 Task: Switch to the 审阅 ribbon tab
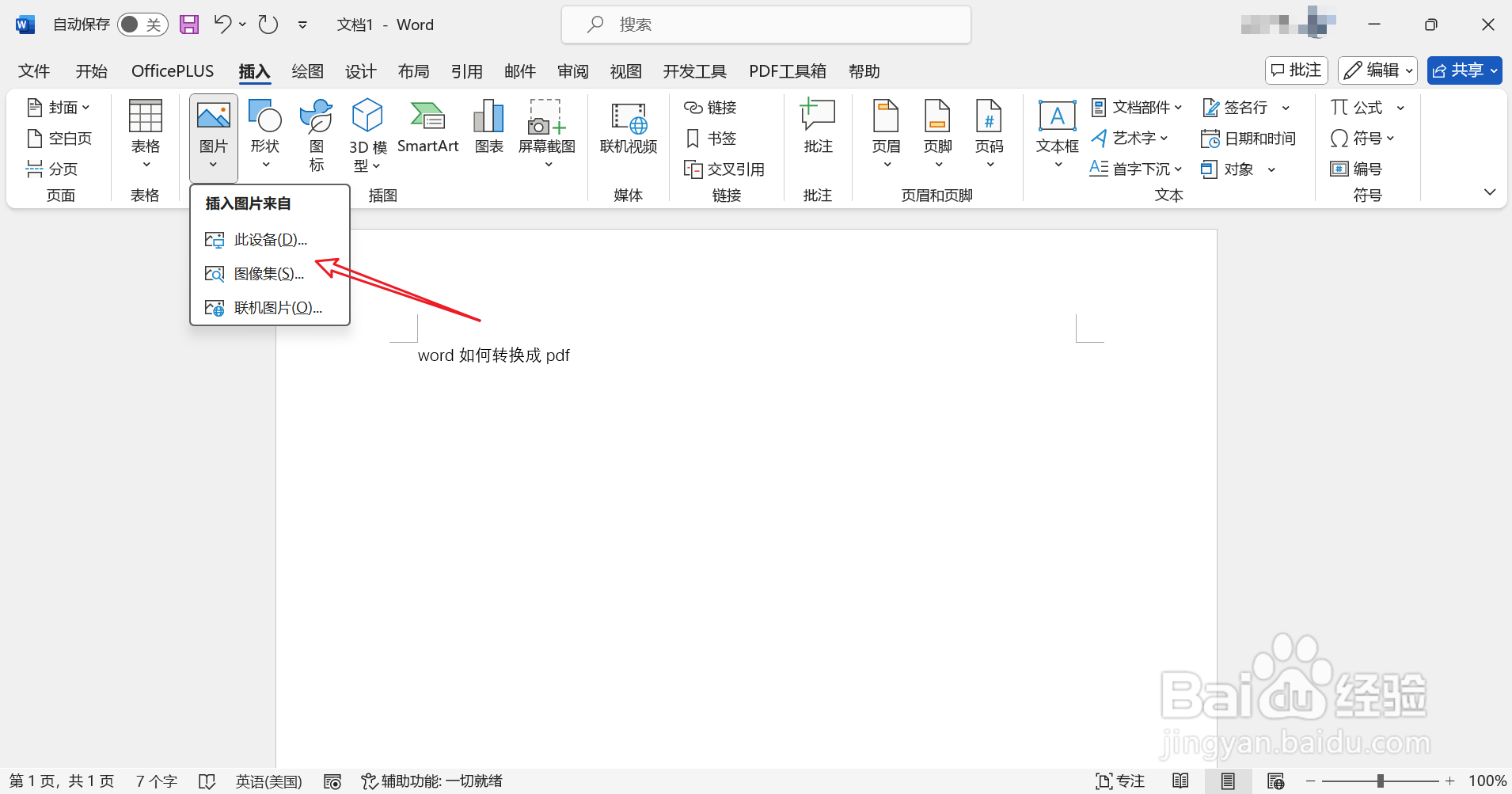[572, 70]
